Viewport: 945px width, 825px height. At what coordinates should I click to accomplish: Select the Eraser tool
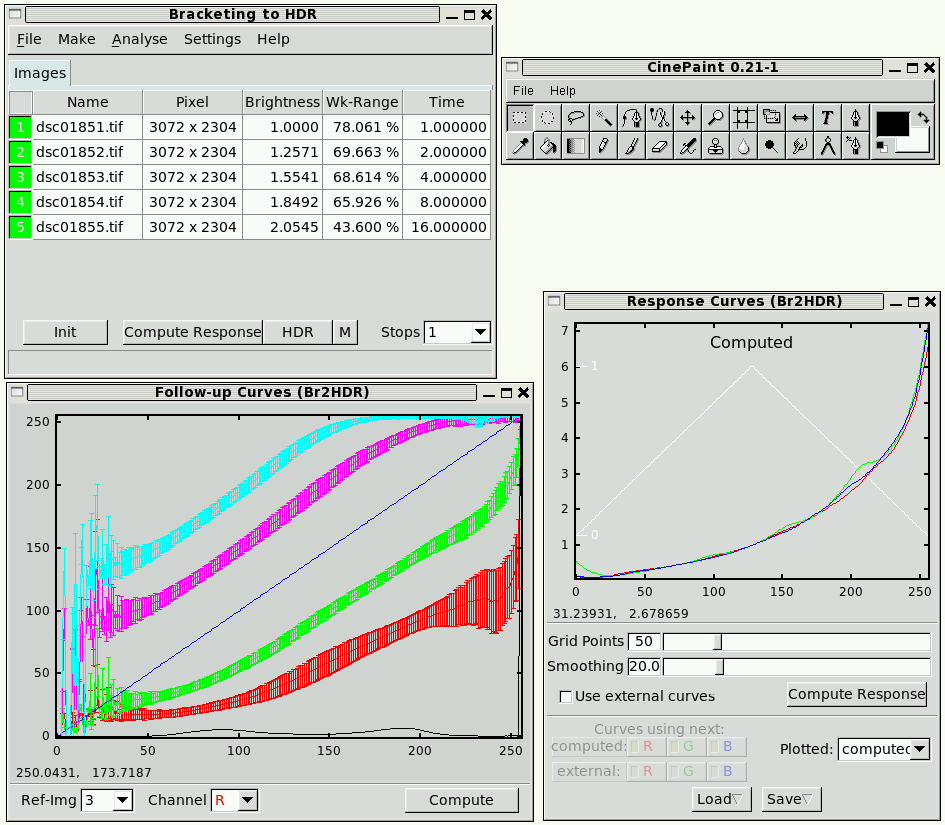[660, 146]
